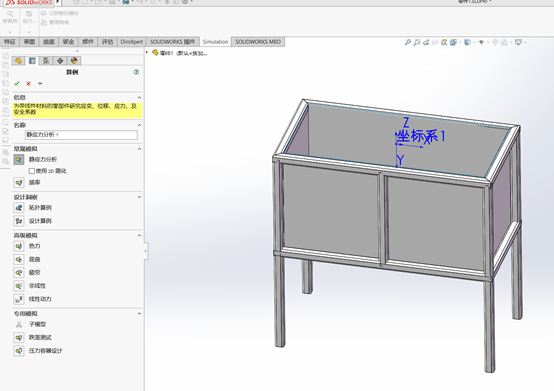Screen dimensions: 554x391
Task: Click the SOLIDWORKS logo menu
Action: 29,2
